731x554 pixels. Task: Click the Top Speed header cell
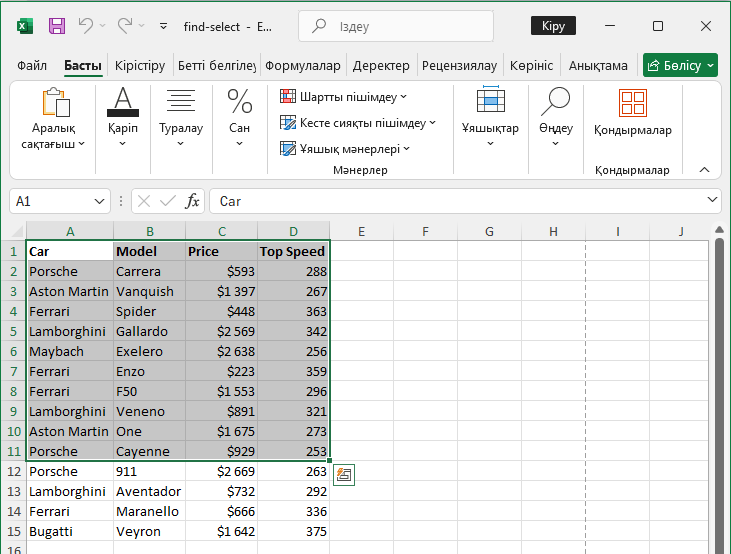pos(293,251)
